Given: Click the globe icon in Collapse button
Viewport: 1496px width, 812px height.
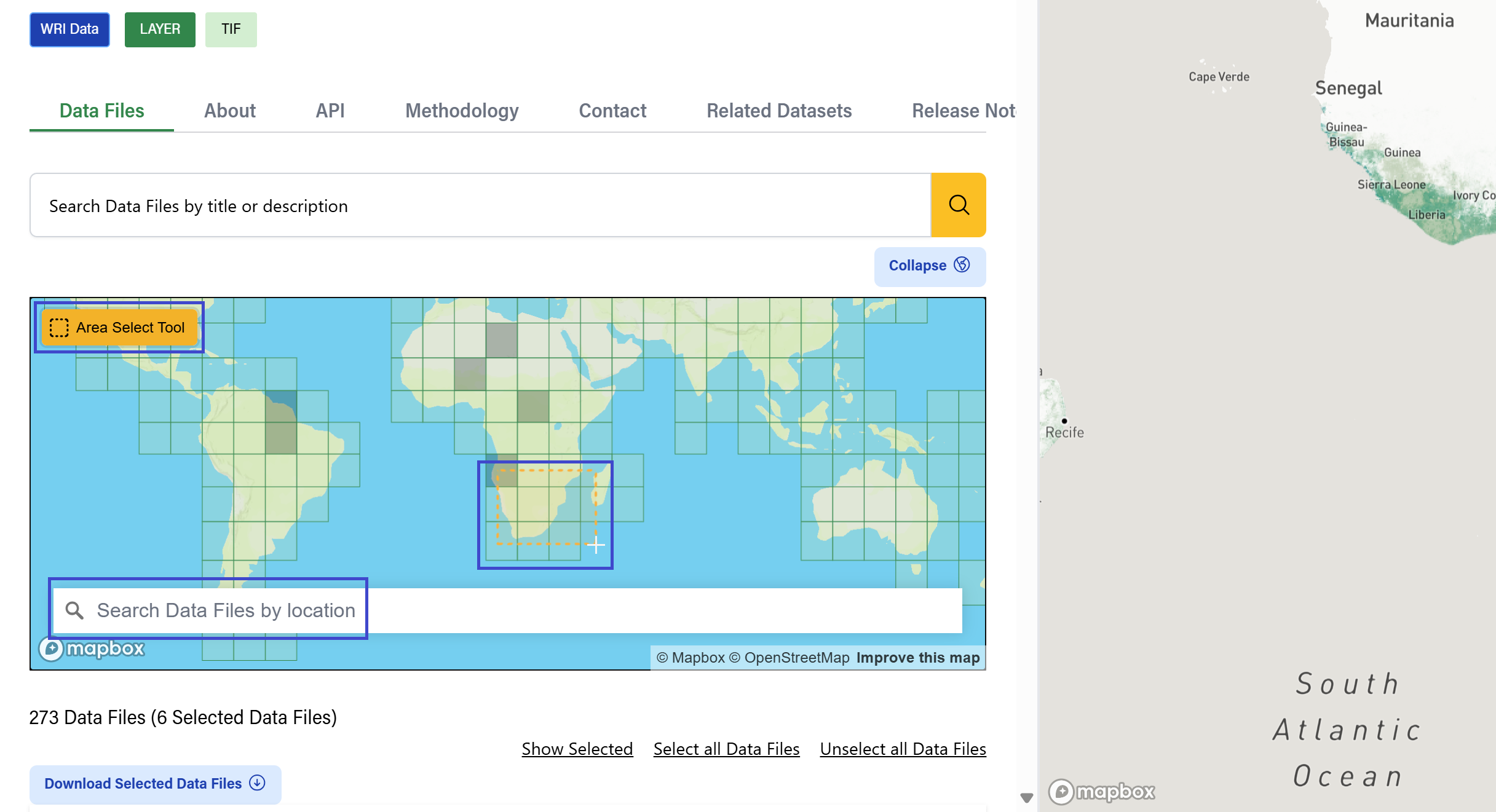Looking at the screenshot, I should pyautogui.click(x=962, y=265).
